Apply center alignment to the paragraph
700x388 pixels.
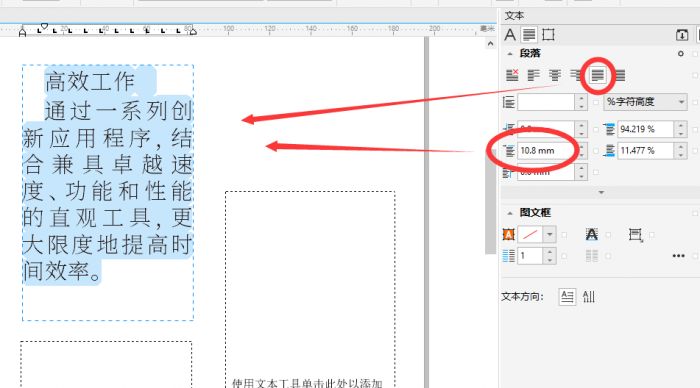555,75
